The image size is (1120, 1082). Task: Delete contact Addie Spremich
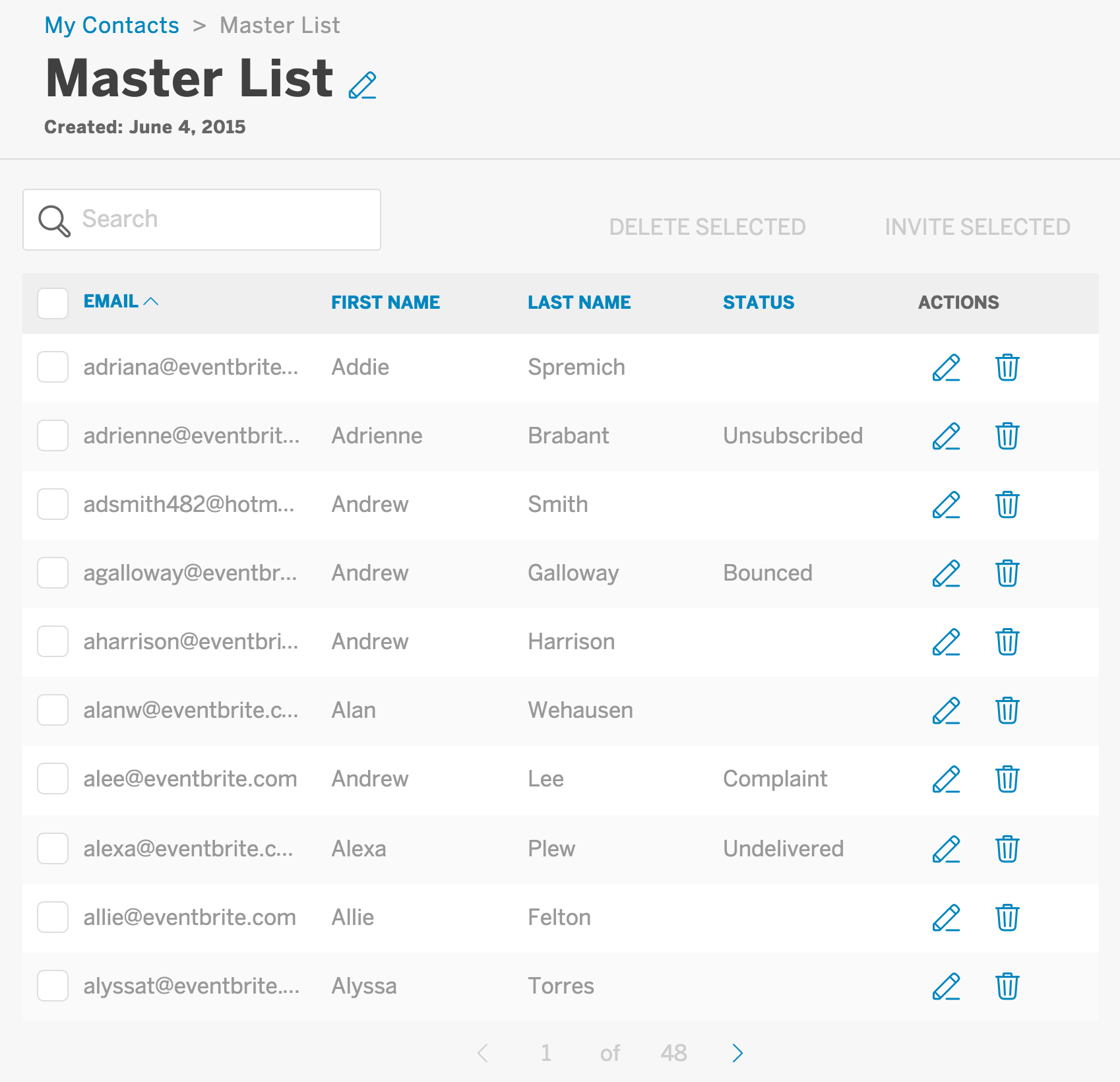[1007, 367]
